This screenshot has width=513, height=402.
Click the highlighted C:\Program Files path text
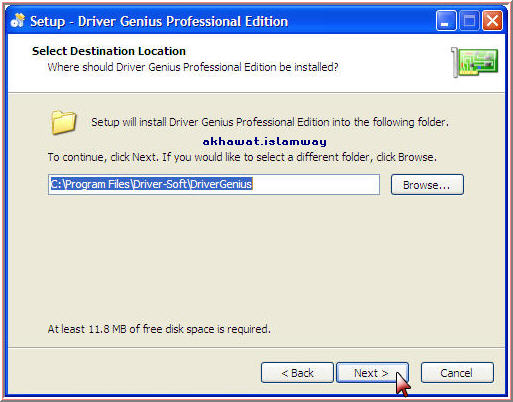pyautogui.click(x=151, y=184)
